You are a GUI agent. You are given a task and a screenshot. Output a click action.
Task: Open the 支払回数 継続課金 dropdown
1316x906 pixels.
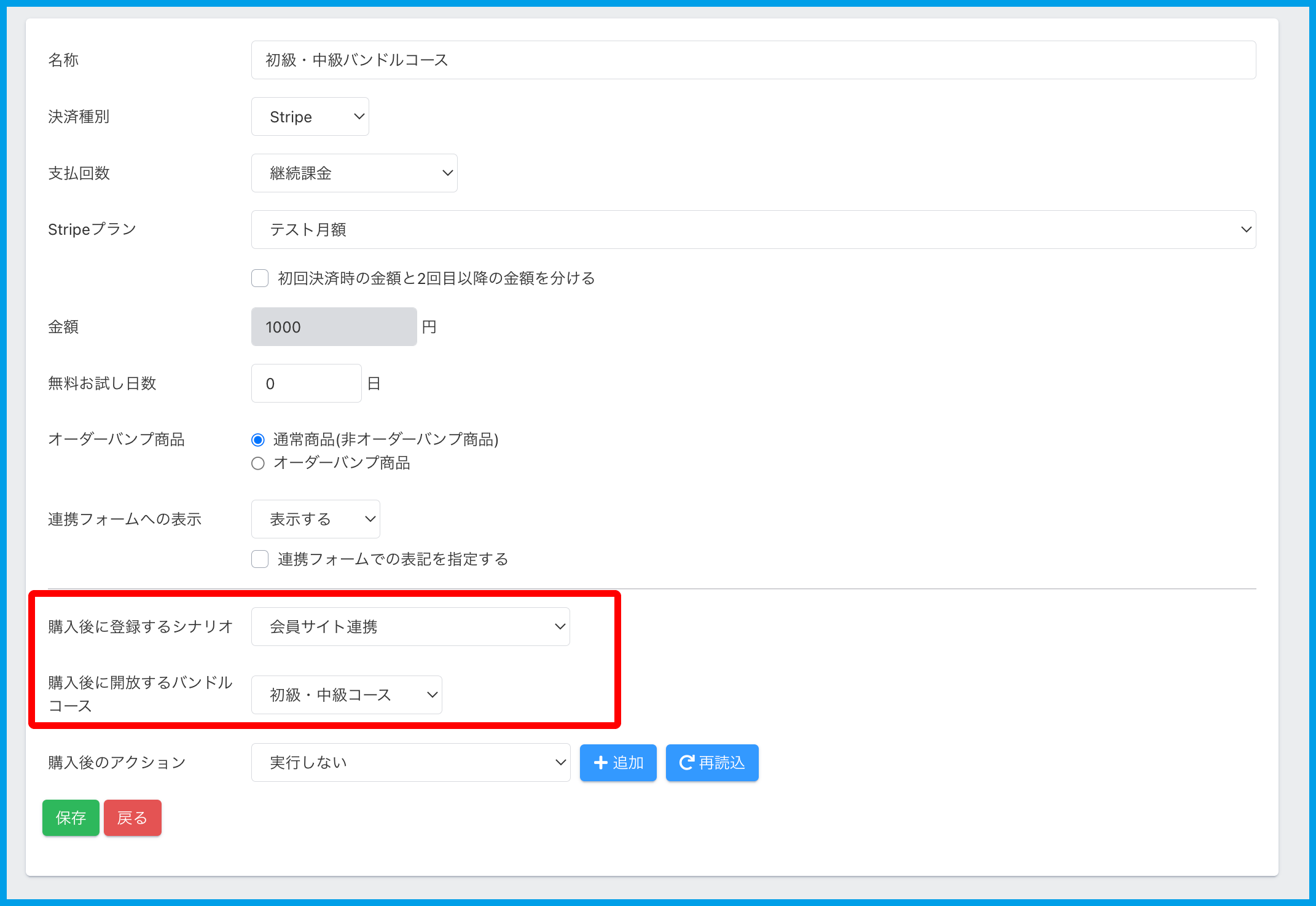click(354, 173)
